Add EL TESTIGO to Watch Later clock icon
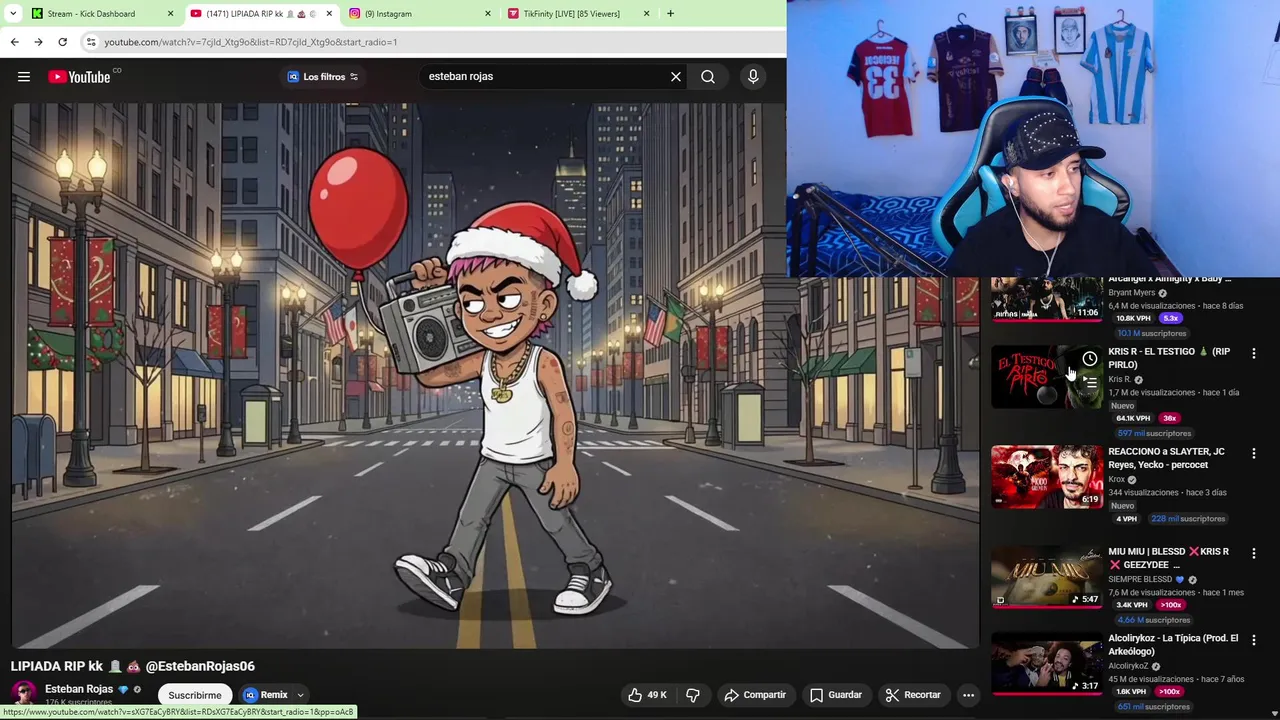The height and width of the screenshot is (720, 1280). pyautogui.click(x=1090, y=359)
